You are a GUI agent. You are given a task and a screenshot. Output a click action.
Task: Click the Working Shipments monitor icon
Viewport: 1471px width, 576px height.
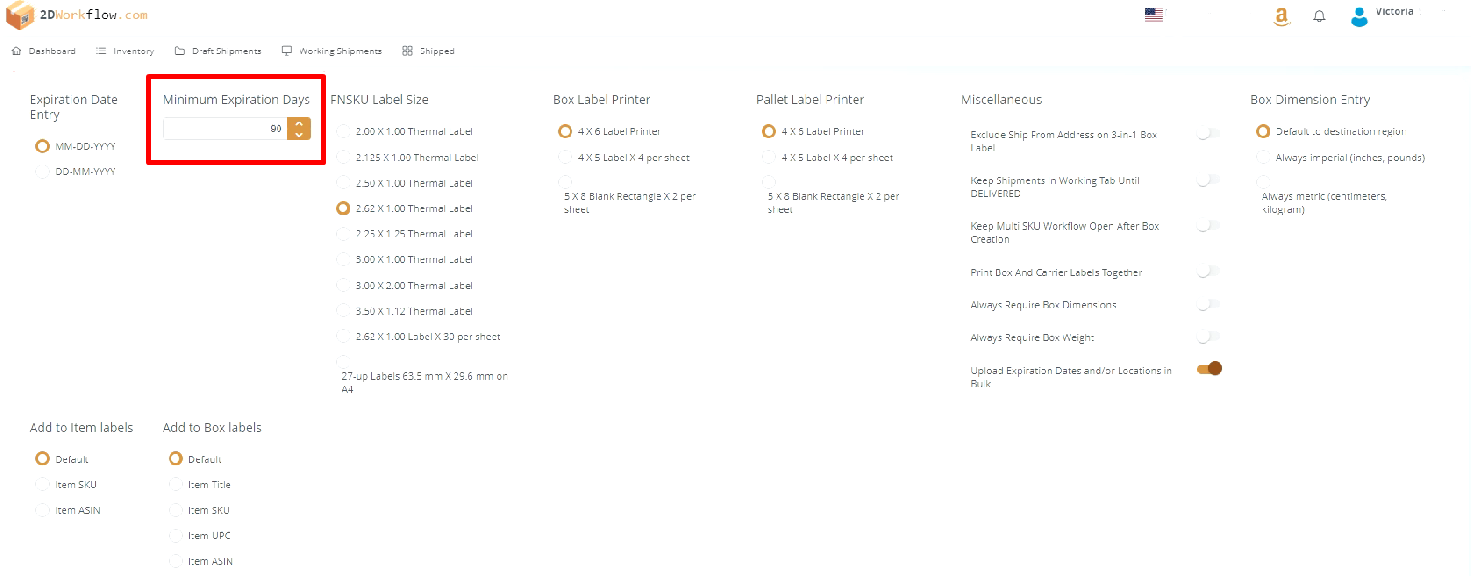point(287,51)
